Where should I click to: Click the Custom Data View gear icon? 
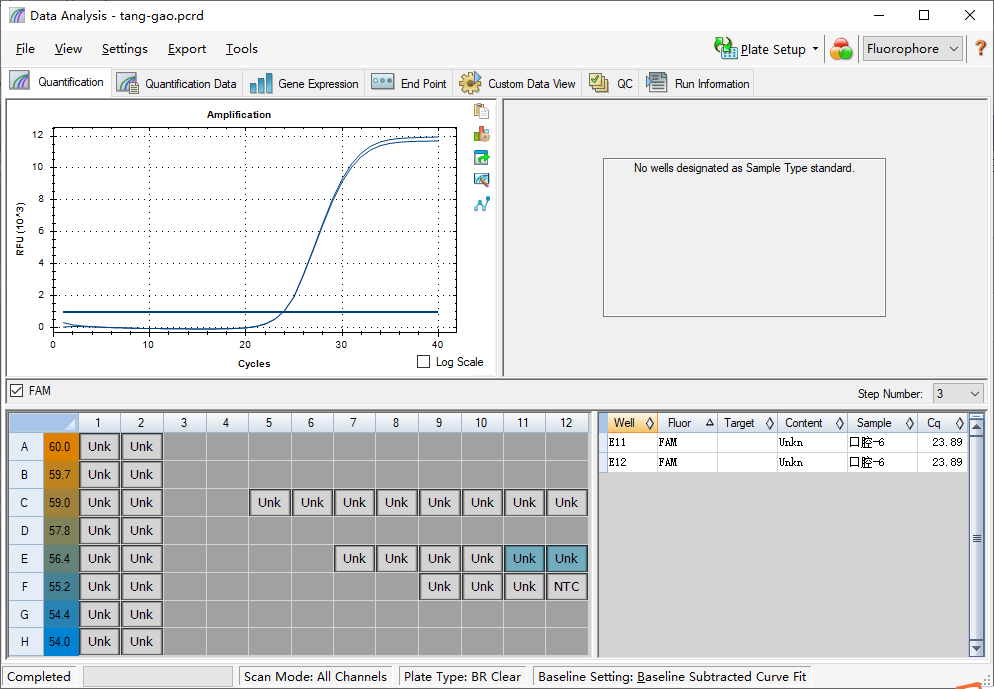click(470, 83)
